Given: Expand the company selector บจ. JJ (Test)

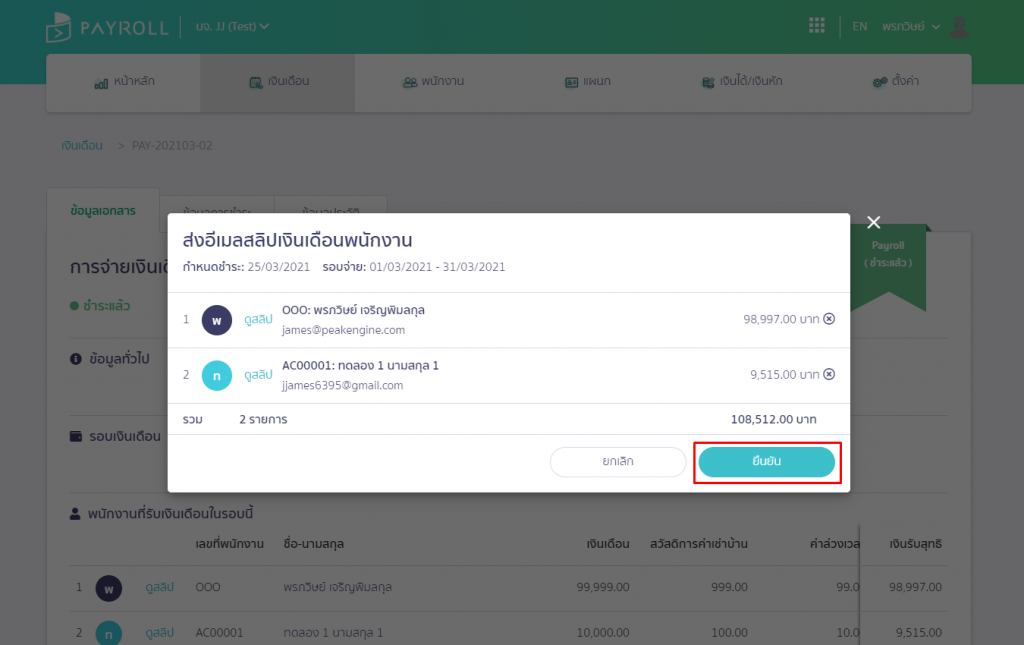Looking at the screenshot, I should tap(232, 27).
